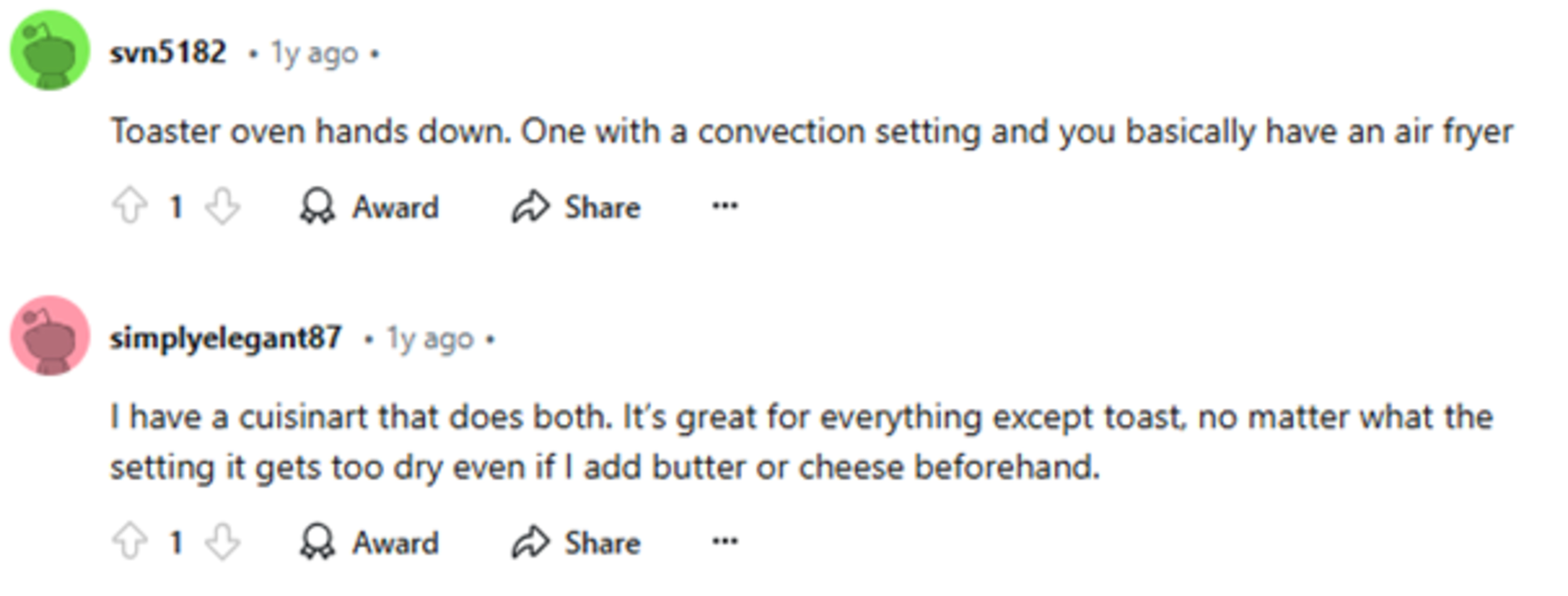Visit the svn5182 username profile link

coord(168,52)
